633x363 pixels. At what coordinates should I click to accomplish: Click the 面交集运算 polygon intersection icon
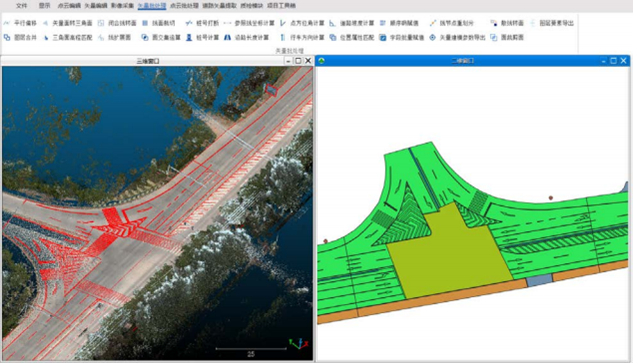click(x=145, y=38)
